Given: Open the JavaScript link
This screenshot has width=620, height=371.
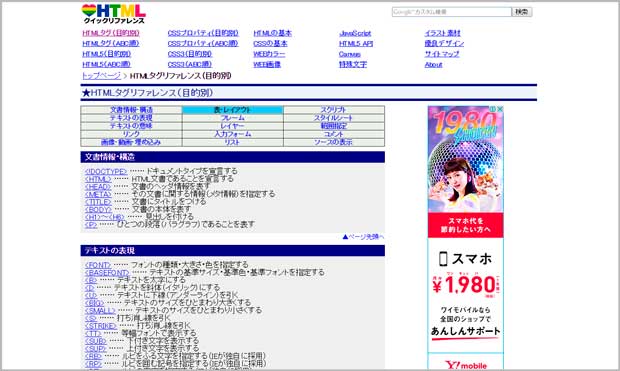Looking at the screenshot, I should 355,33.
